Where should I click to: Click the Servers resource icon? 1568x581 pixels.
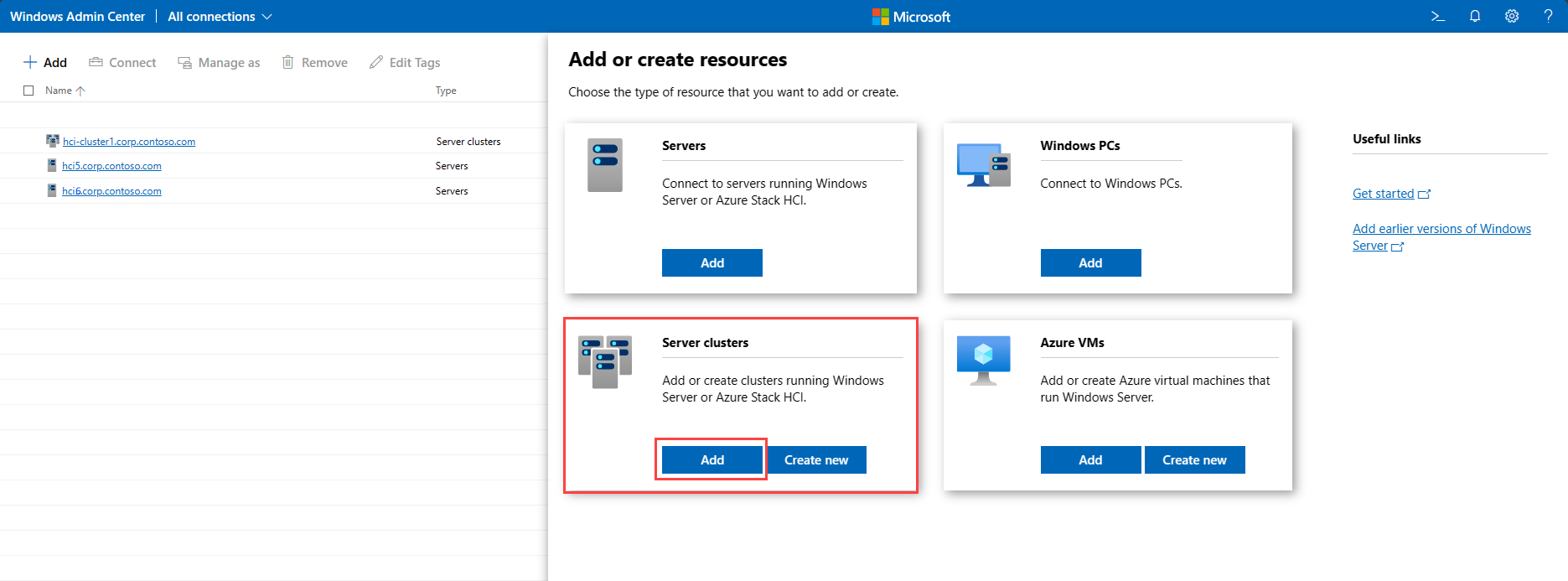pos(604,165)
